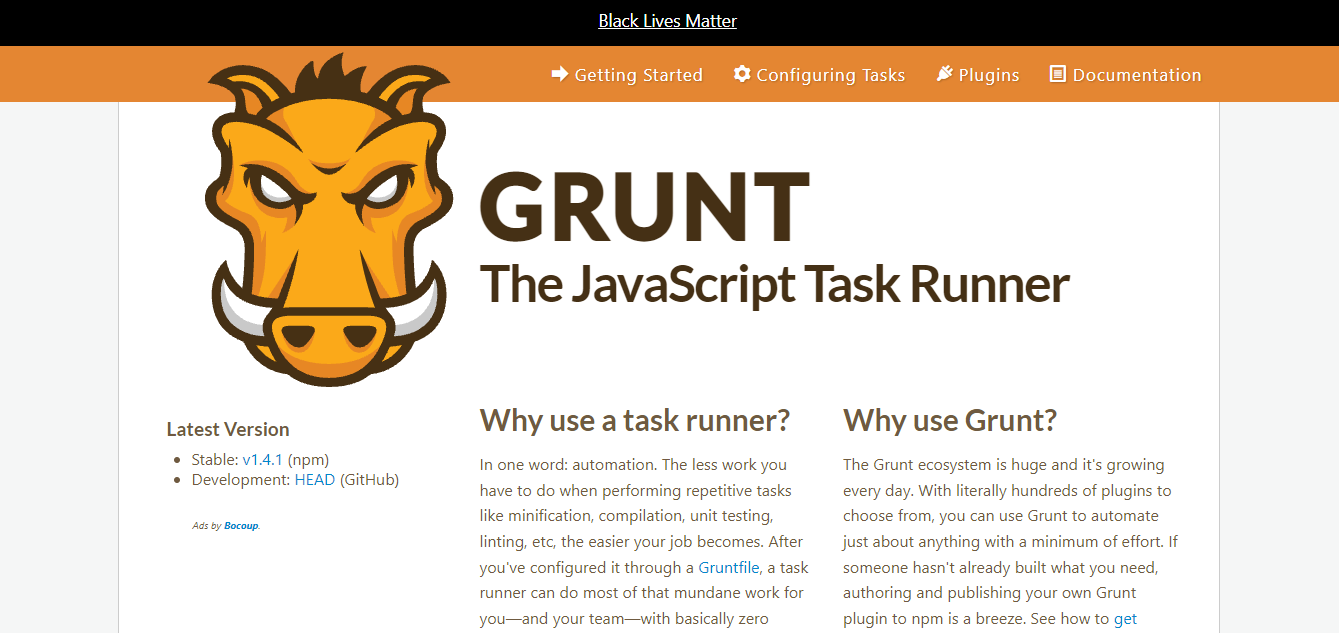
Task: Follow the Gruntfile link in the paragraph
Action: [730, 568]
